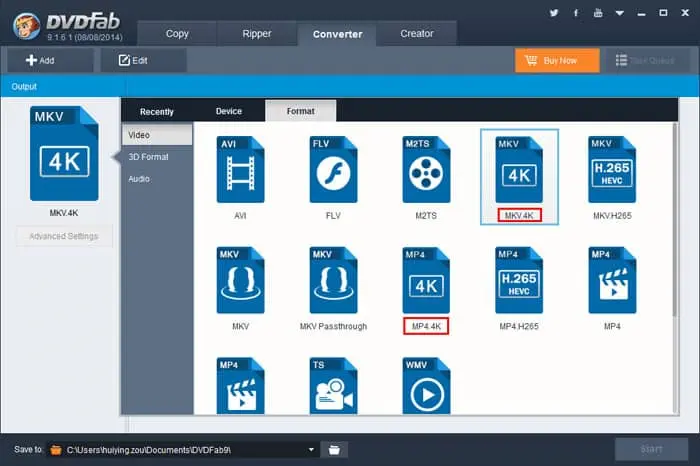
Task: Click the Buy Now button
Action: pos(557,60)
